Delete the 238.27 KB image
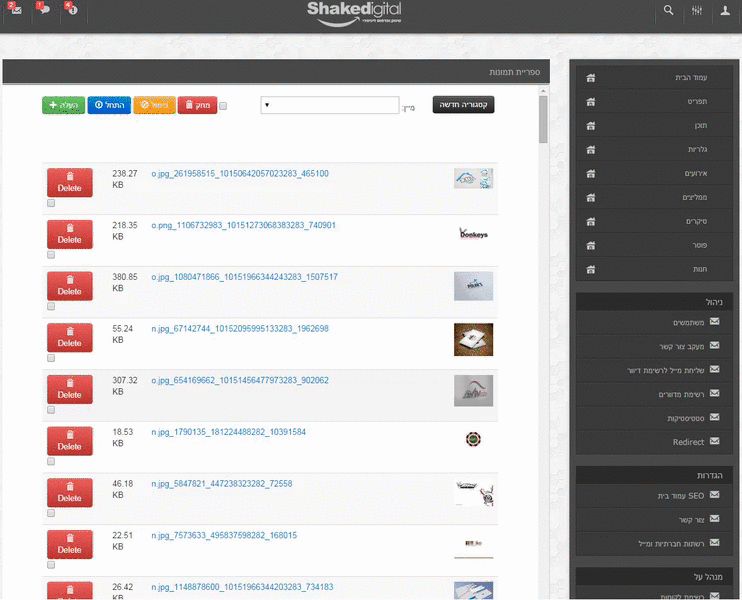This screenshot has width=742, height=600. tap(70, 182)
